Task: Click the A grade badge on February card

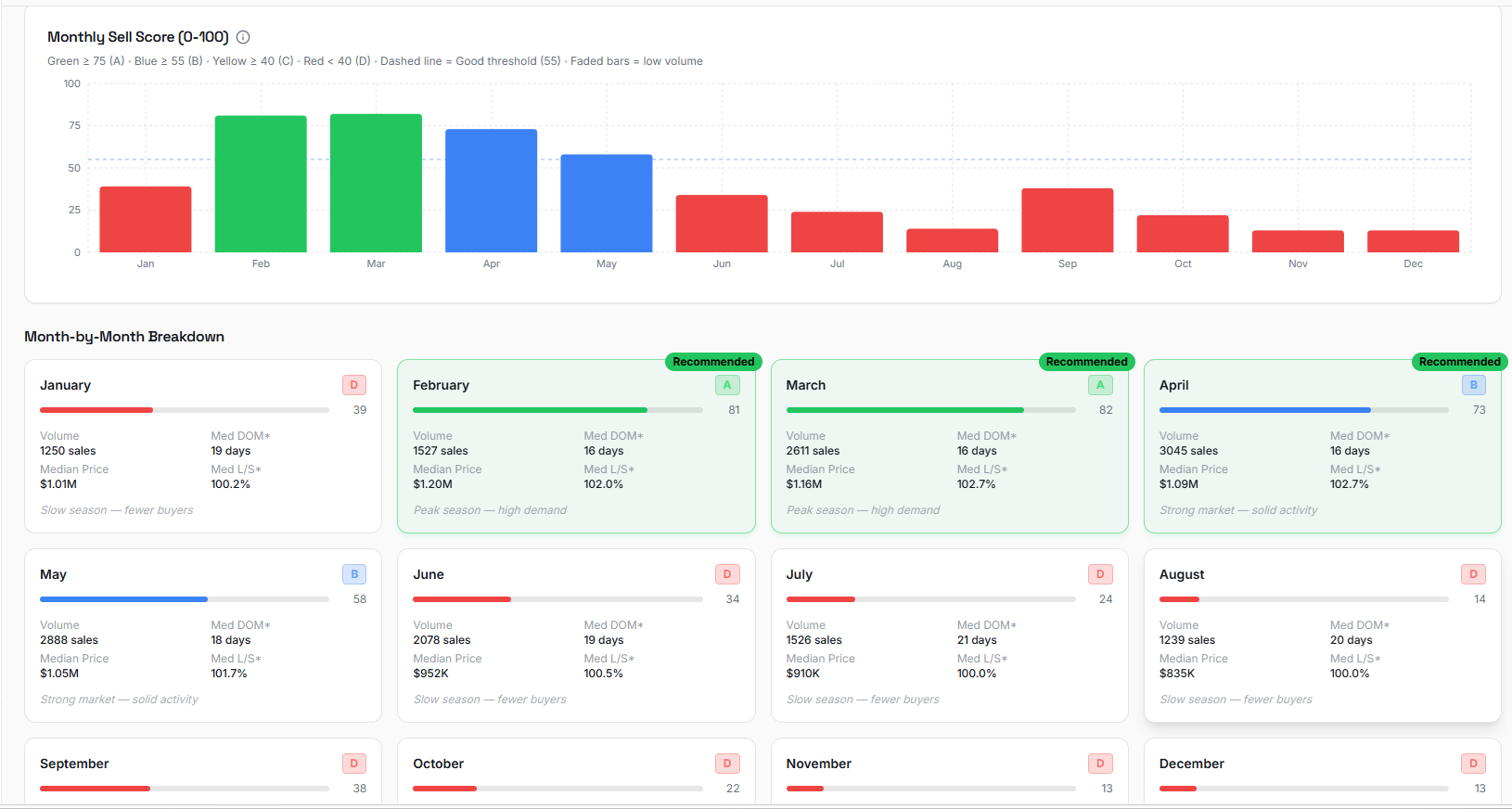Action: point(727,385)
